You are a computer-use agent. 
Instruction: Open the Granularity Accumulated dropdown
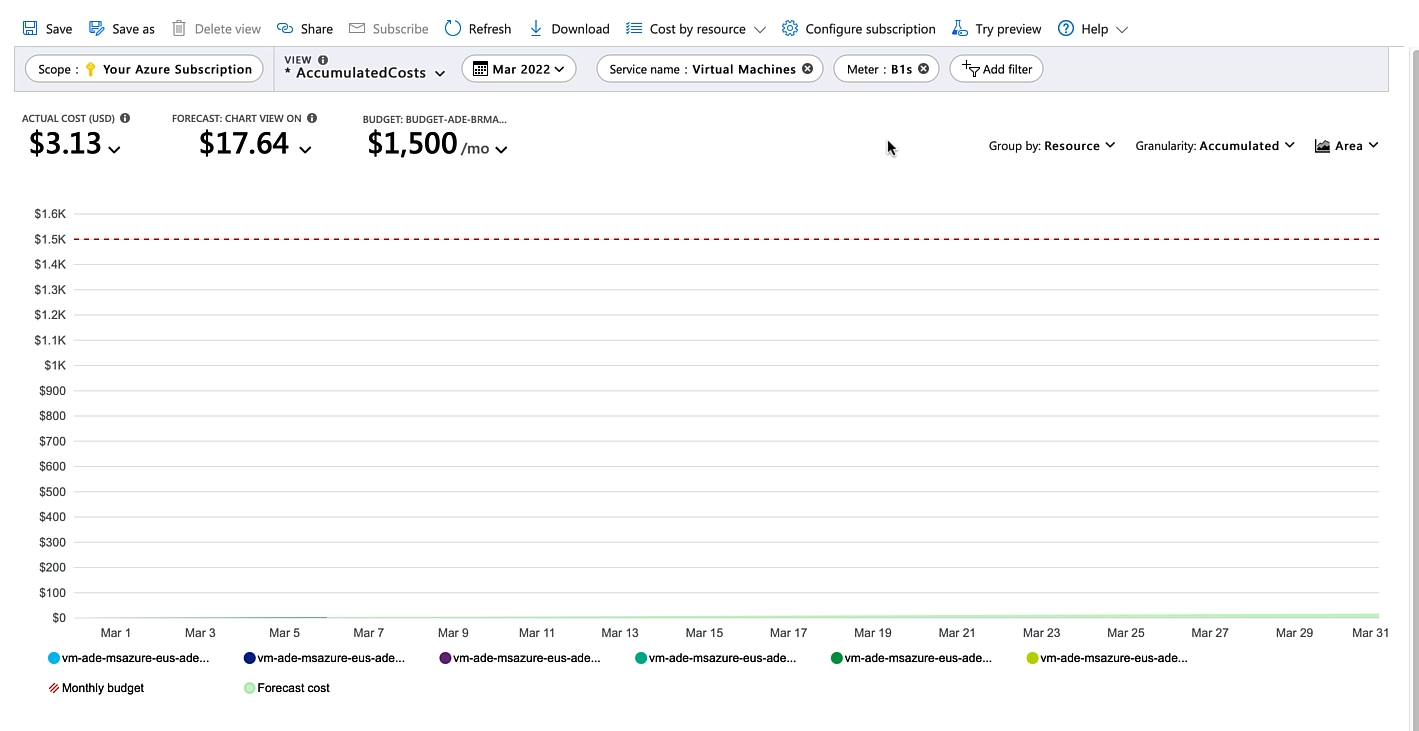[x=1215, y=146]
